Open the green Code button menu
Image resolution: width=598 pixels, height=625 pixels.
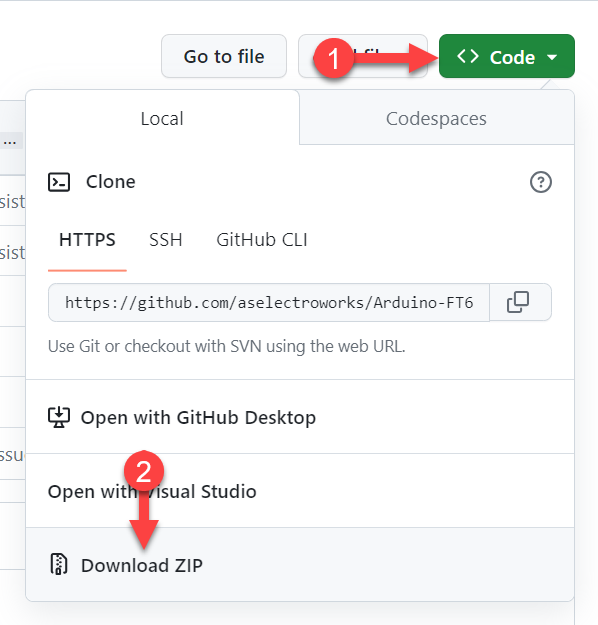[x=507, y=56]
